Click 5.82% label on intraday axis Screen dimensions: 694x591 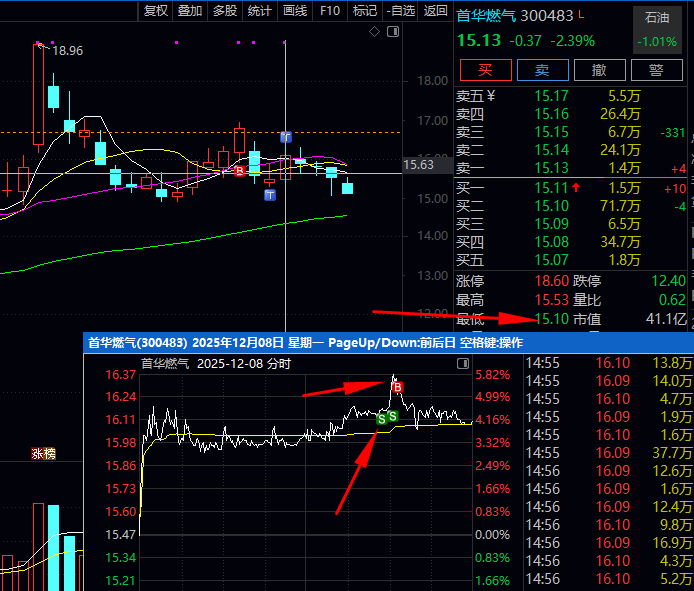493,375
